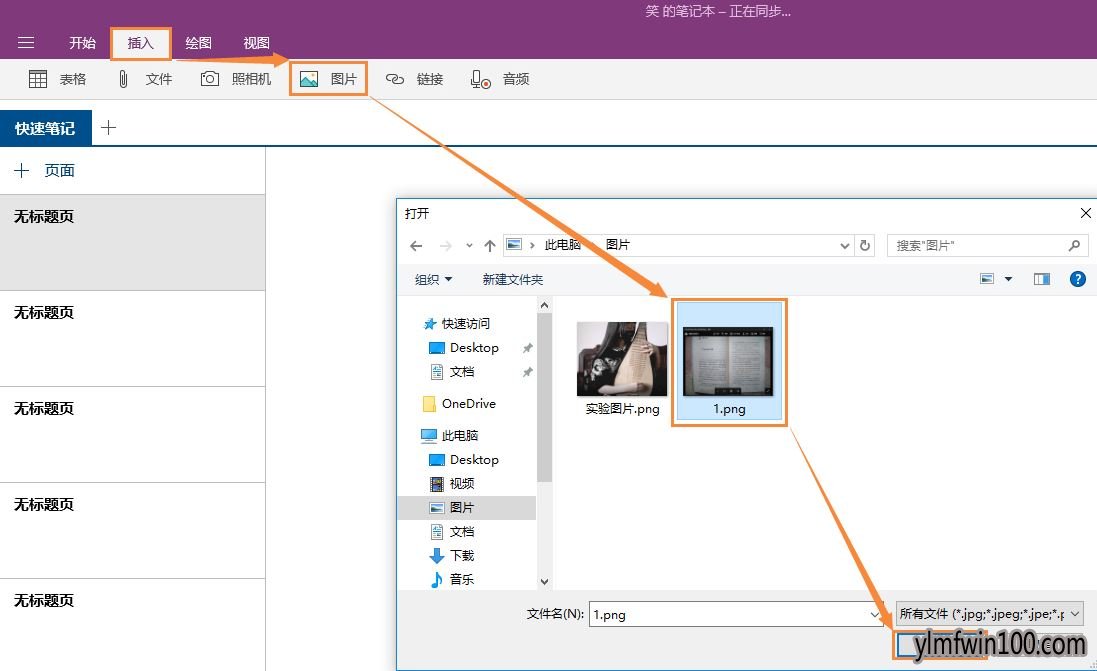
Task: Create a folder with 新建文件夹
Action: (512, 279)
